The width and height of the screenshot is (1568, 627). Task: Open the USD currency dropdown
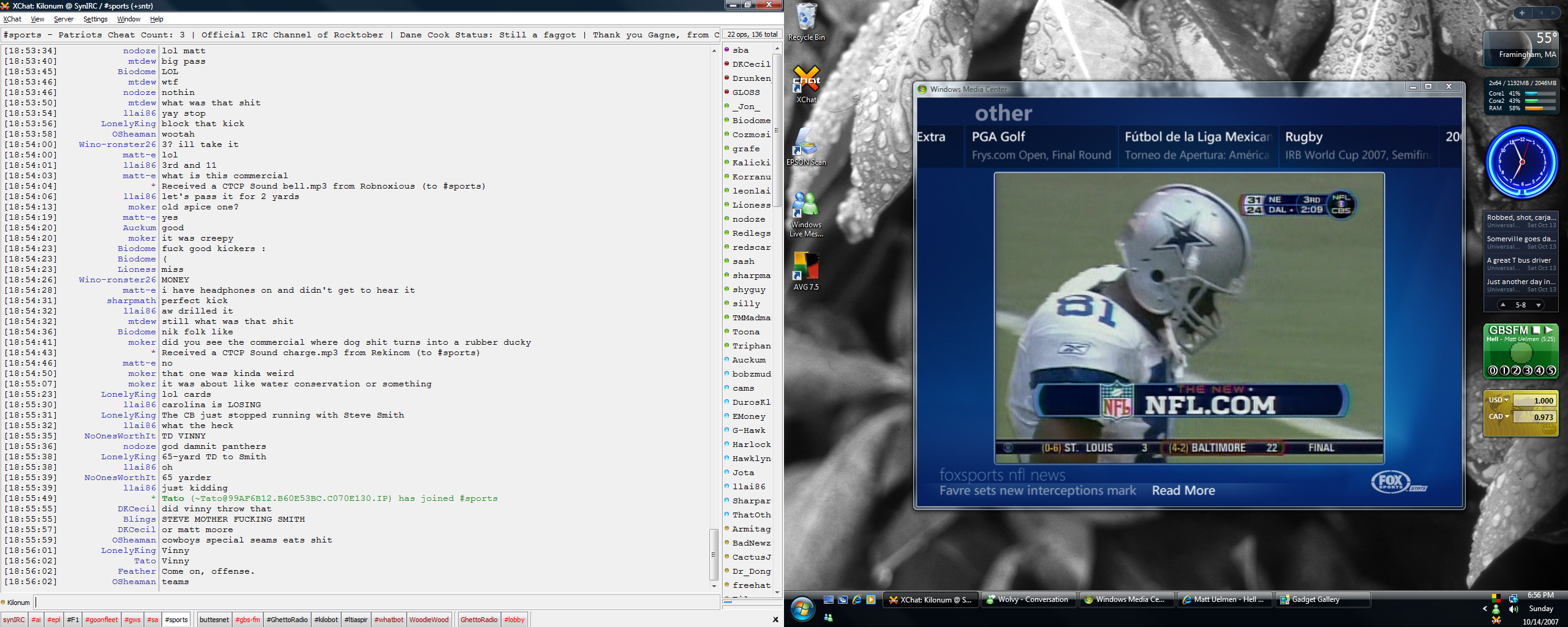pyautogui.click(x=1499, y=400)
